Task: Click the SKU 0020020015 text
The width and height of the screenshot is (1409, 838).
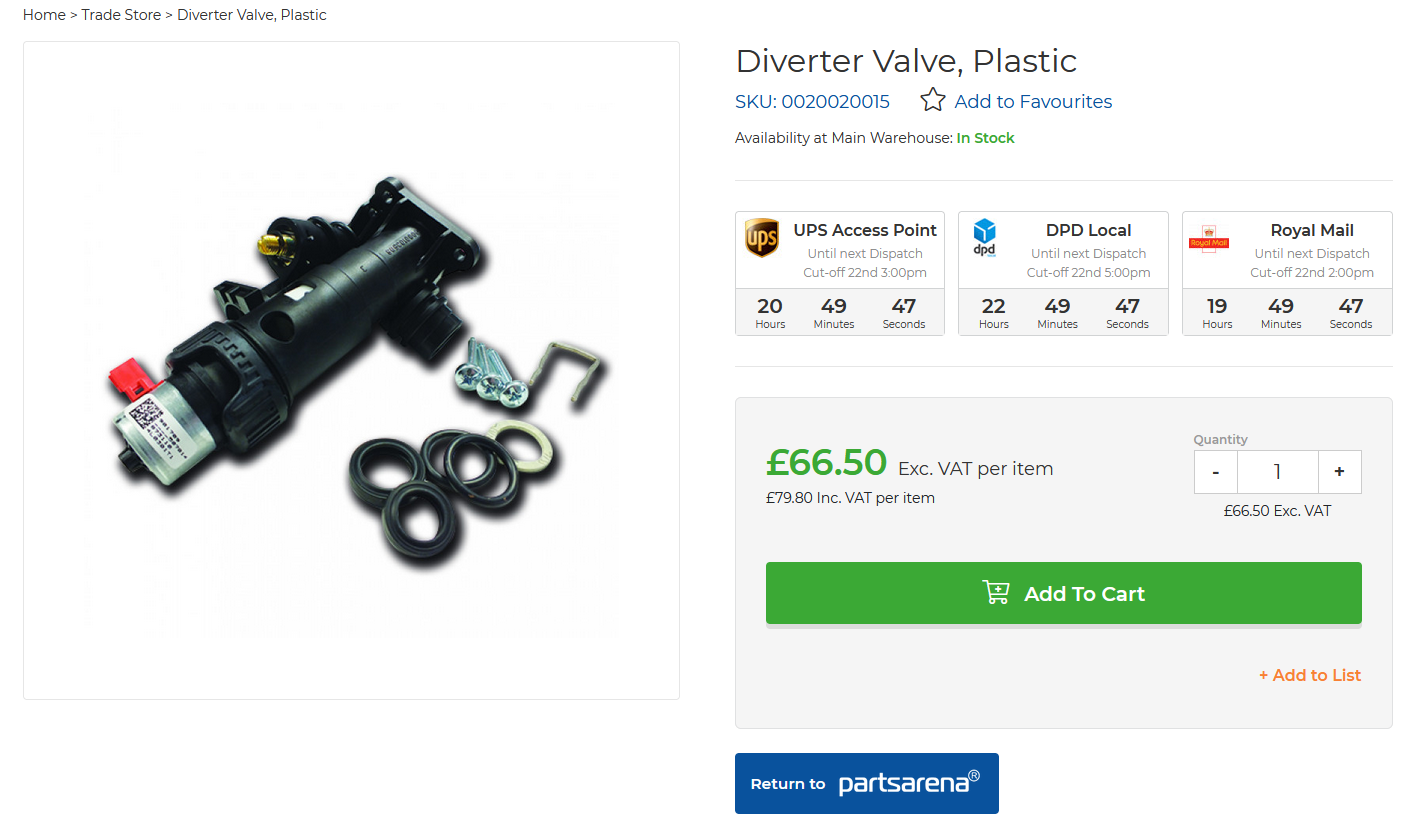Action: (x=812, y=101)
